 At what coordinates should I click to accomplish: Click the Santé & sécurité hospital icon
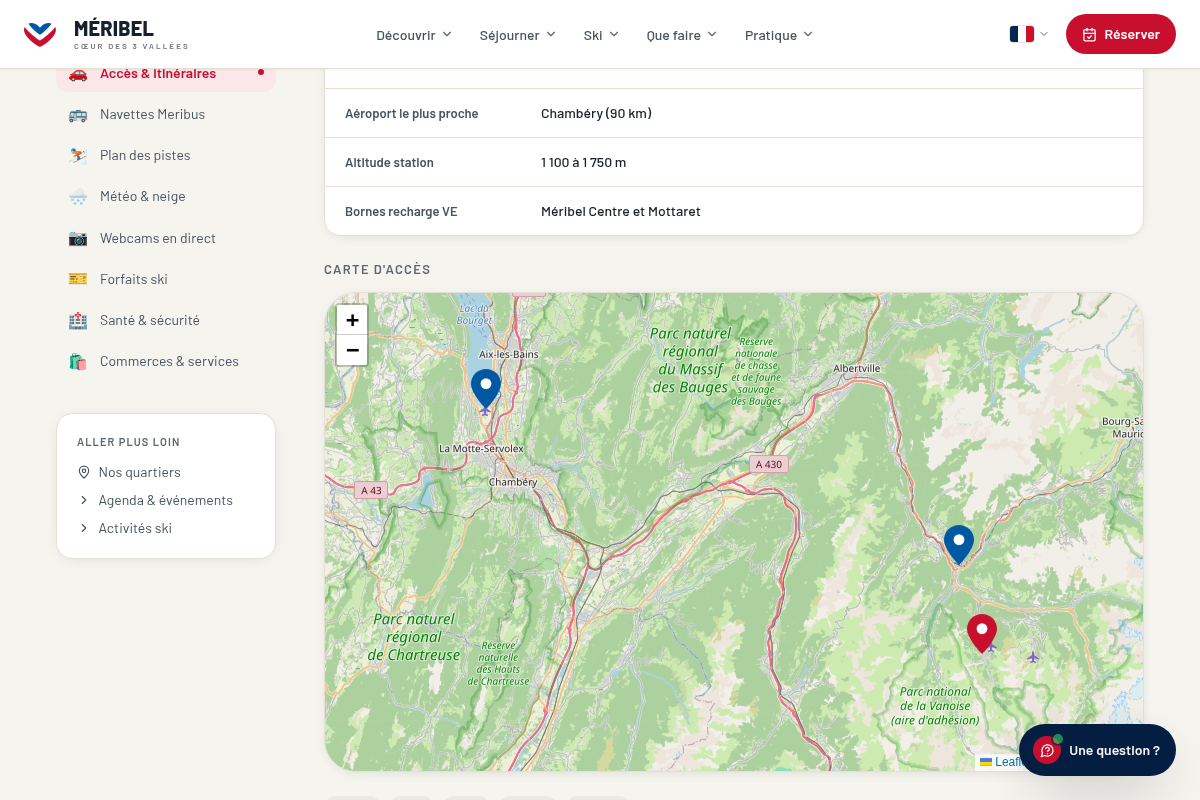(78, 320)
